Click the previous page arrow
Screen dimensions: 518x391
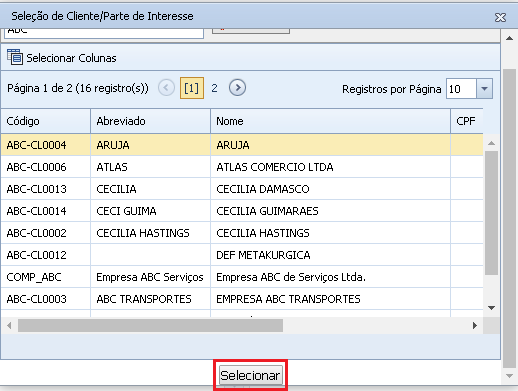coord(166,88)
